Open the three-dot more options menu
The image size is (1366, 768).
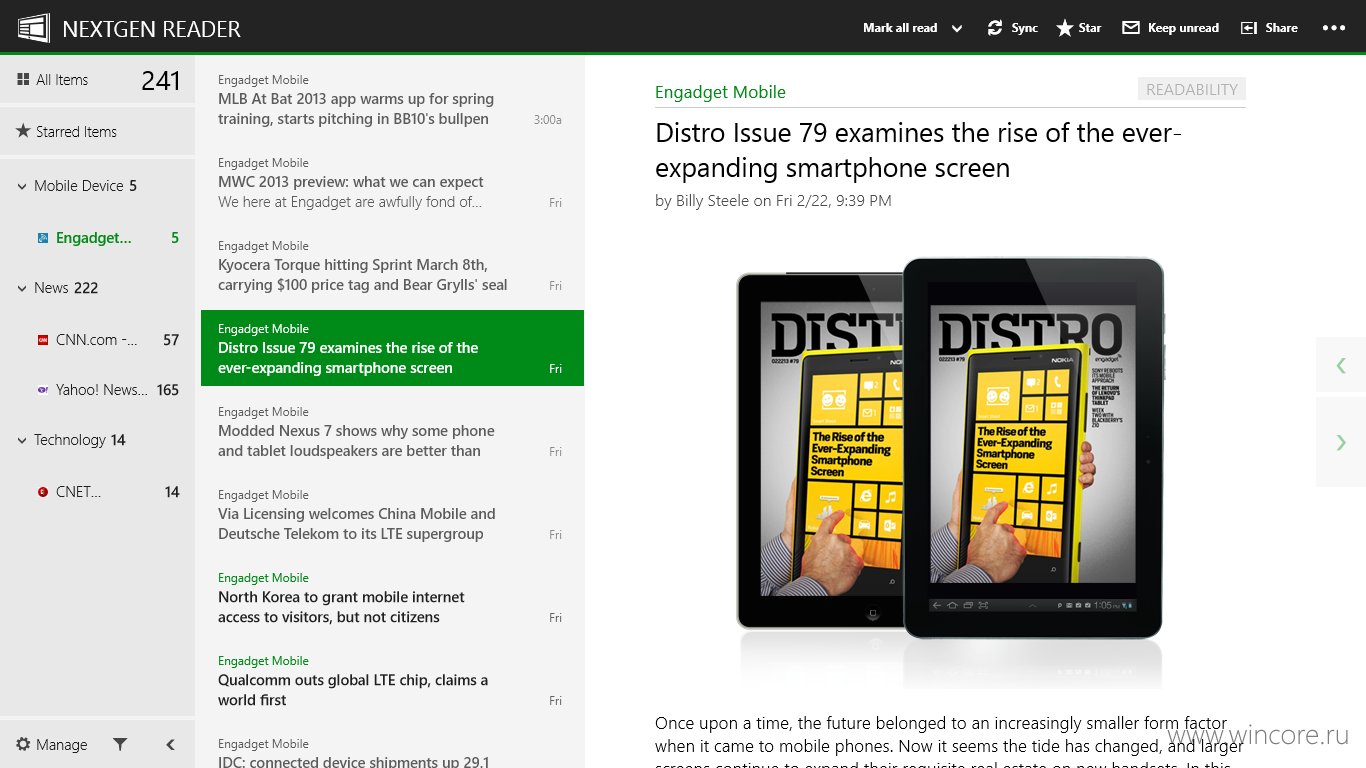(x=1334, y=28)
